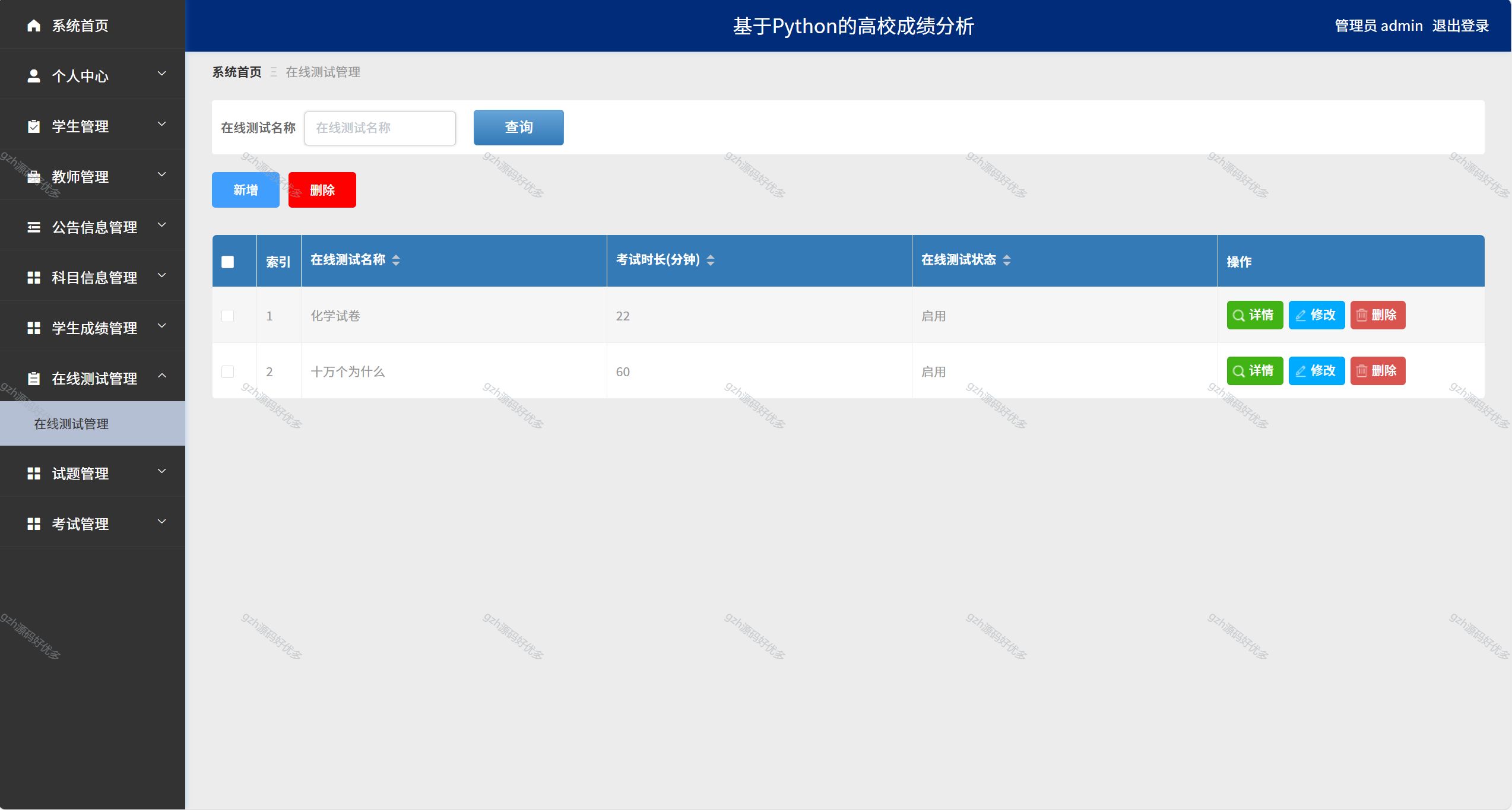Click the grid icon for 科目信息管理
The width and height of the screenshot is (1512, 810).
(x=34, y=278)
